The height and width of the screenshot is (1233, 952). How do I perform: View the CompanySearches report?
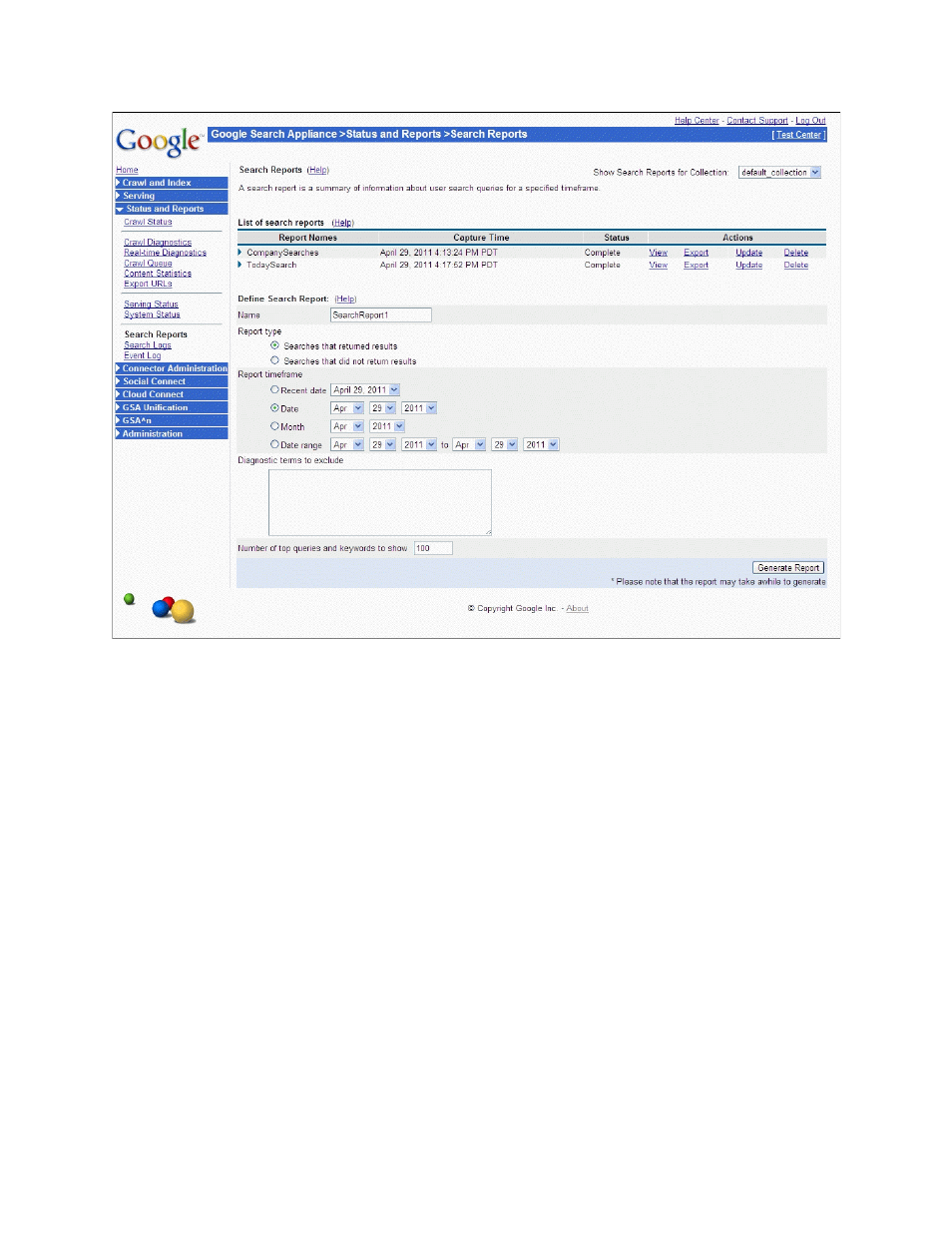tap(658, 253)
